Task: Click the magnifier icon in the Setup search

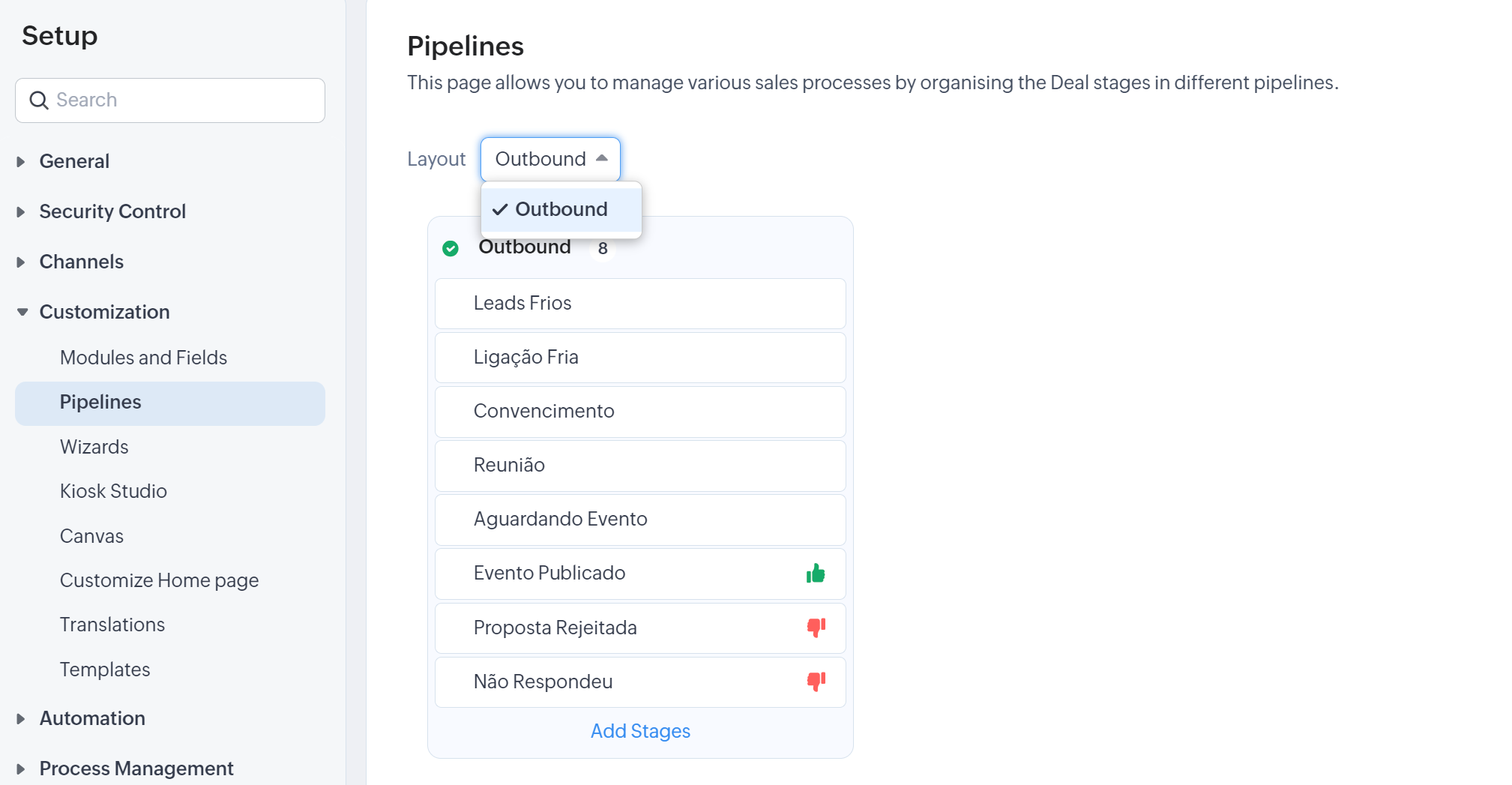Action: point(38,100)
